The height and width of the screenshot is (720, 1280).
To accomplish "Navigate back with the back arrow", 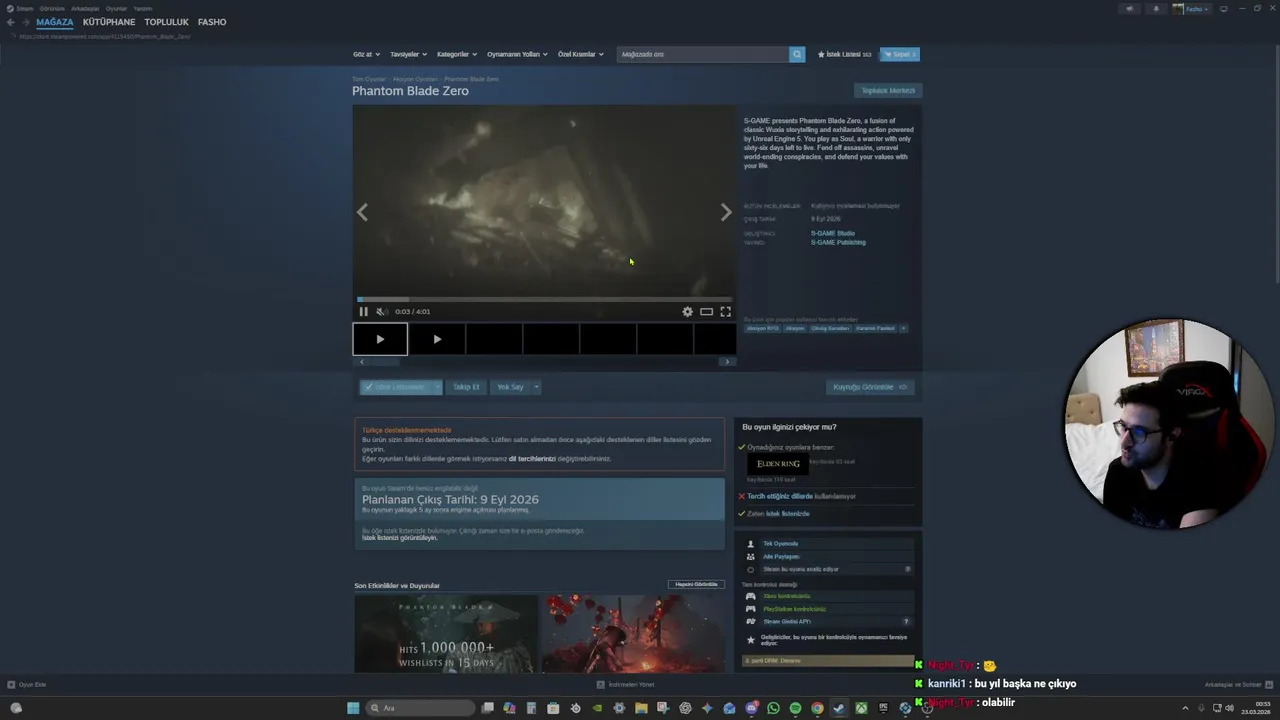I will pyautogui.click(x=10, y=22).
